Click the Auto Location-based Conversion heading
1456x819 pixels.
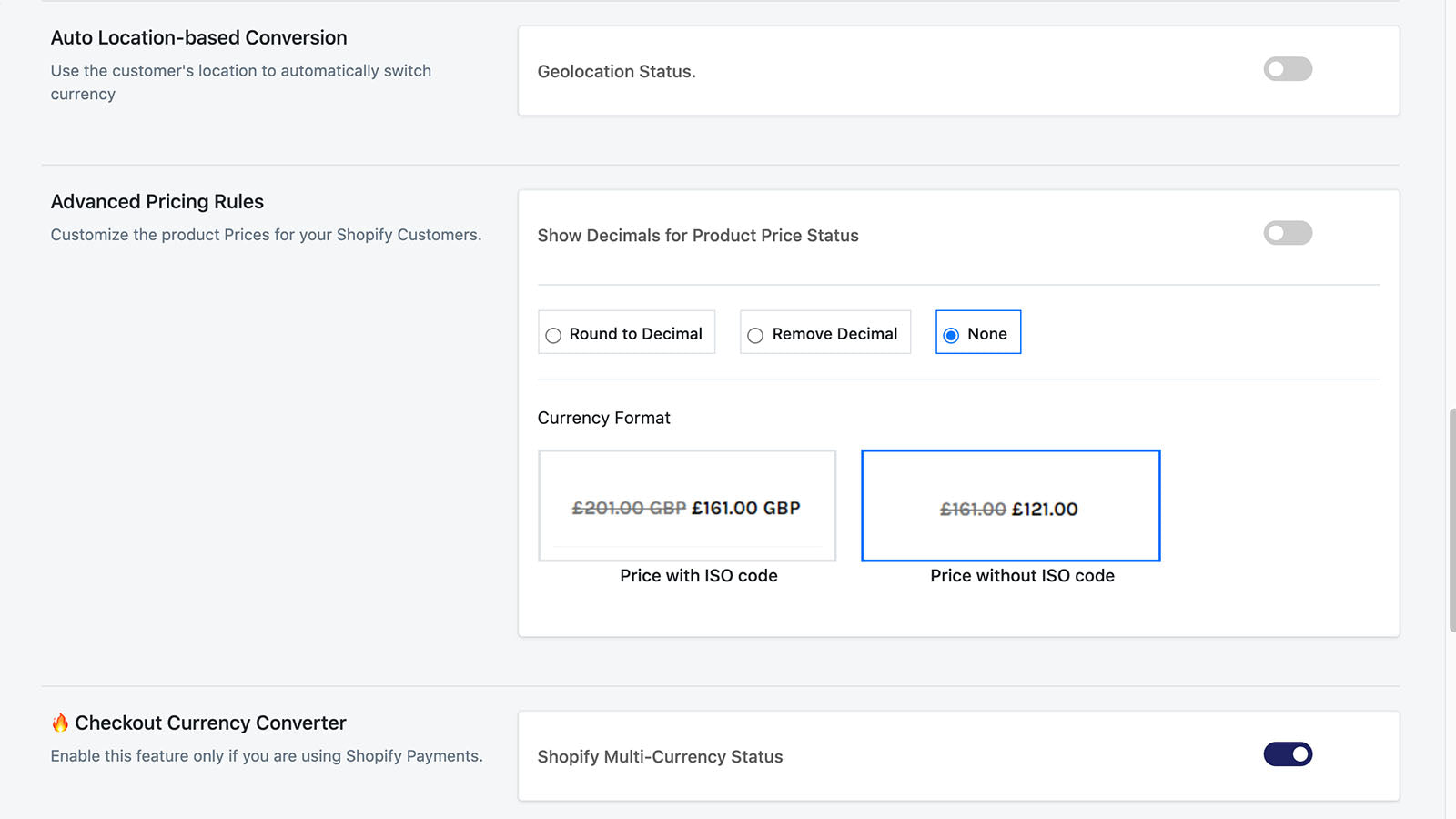point(198,37)
